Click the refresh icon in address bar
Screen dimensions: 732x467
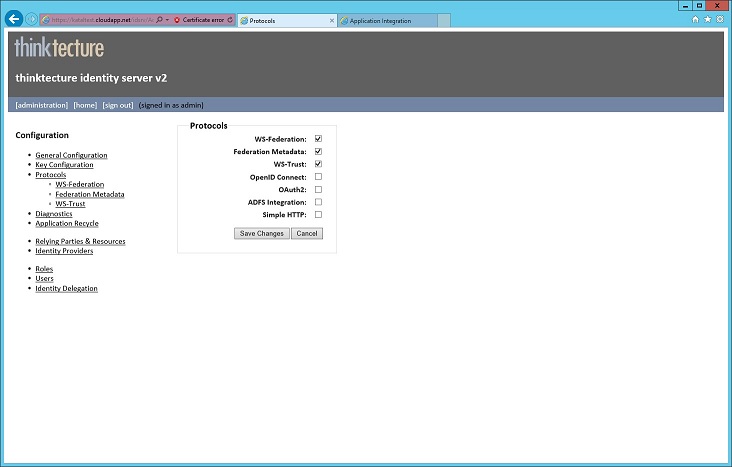tap(230, 20)
